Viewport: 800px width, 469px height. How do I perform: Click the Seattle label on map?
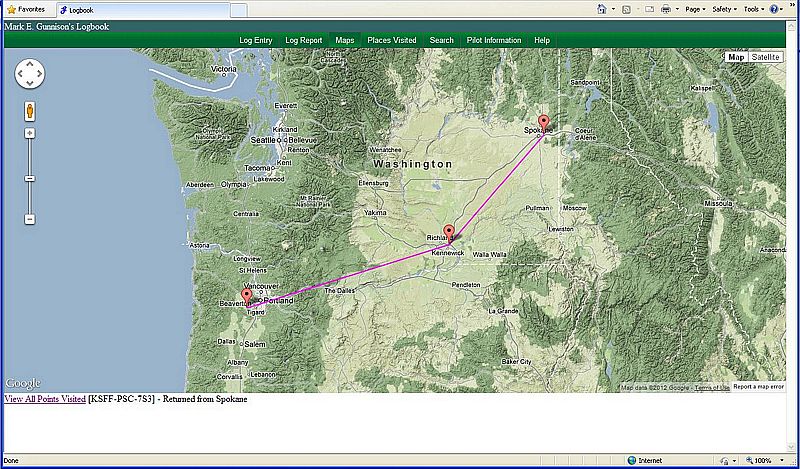262,140
